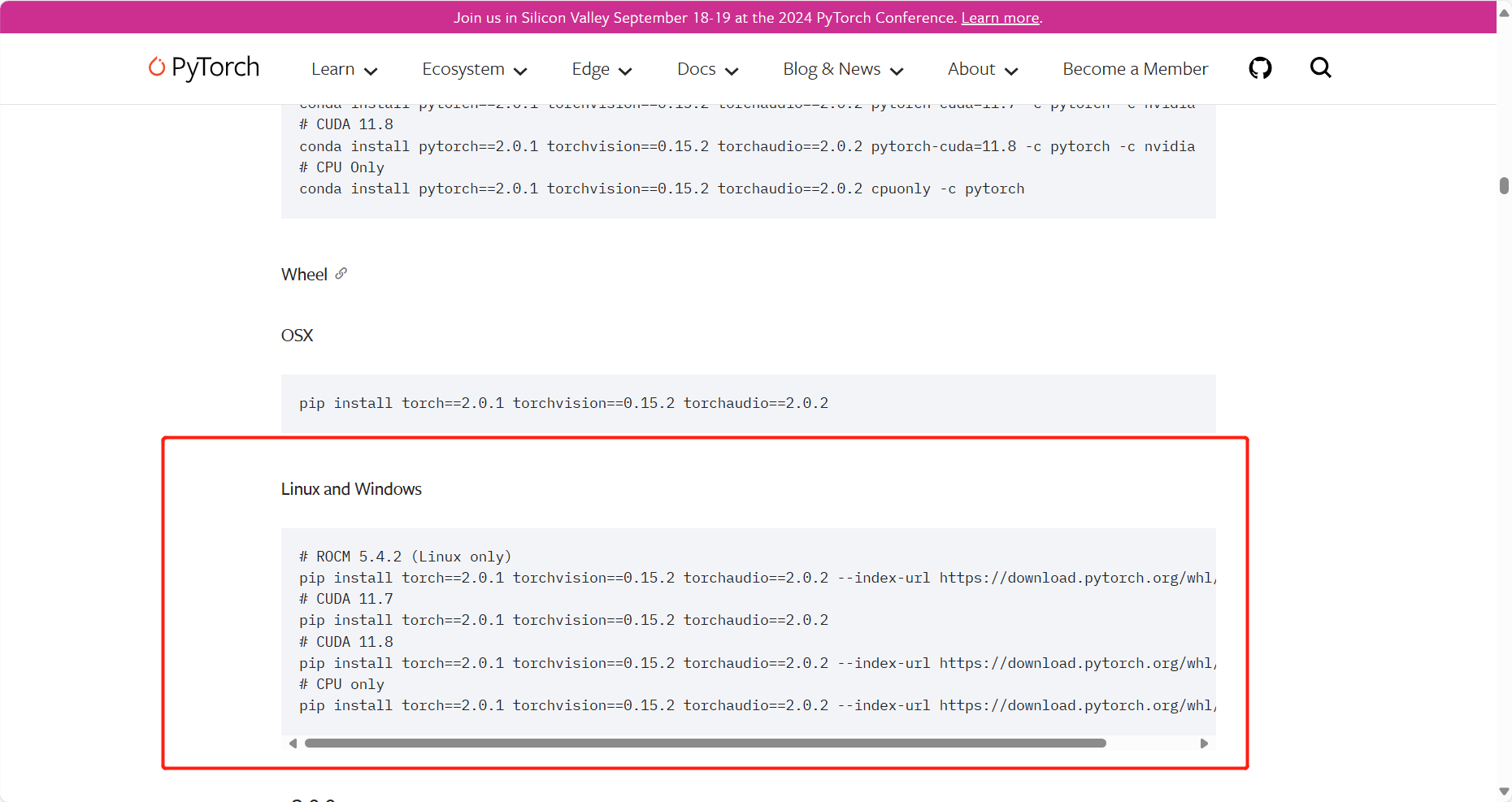
Task: Click the '# ROCM 5.4.2 (Linux only)' comment
Action: point(406,557)
